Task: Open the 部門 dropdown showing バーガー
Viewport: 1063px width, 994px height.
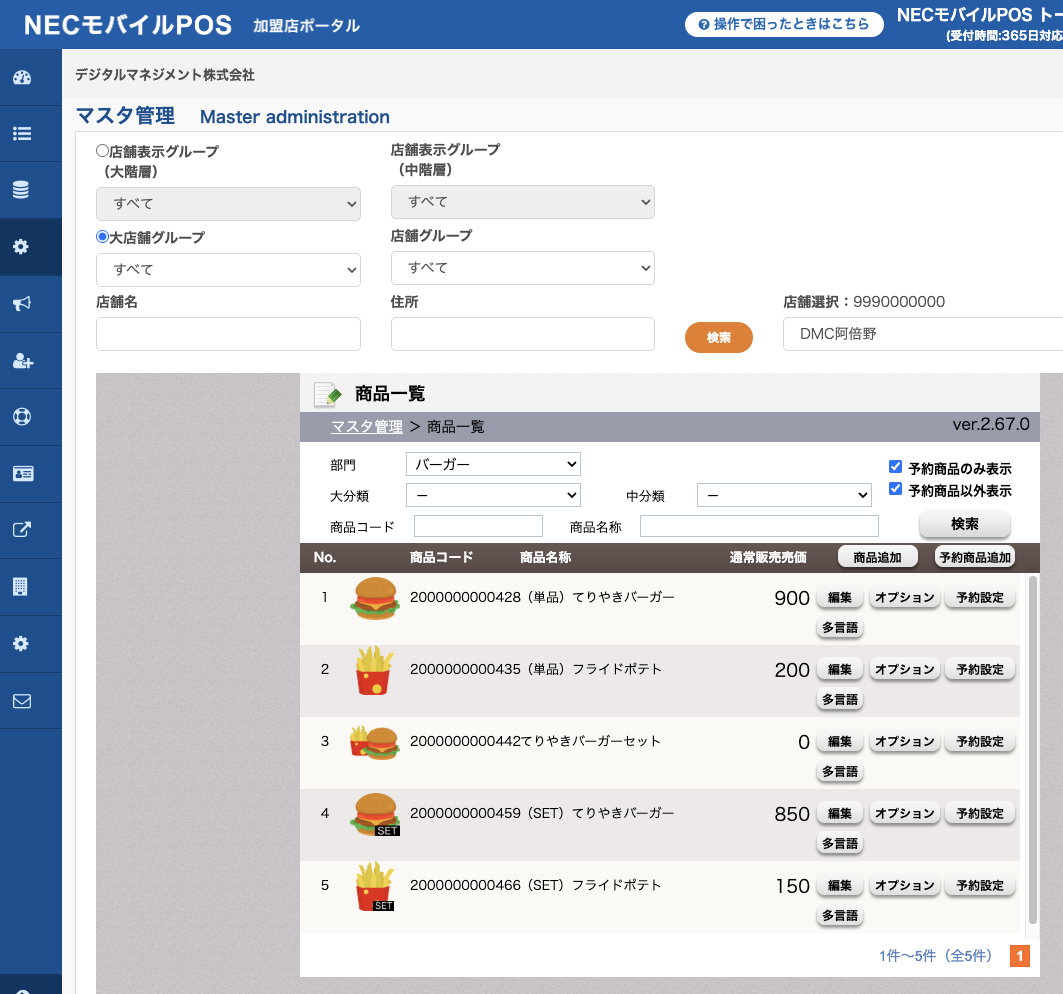Action: (x=493, y=464)
